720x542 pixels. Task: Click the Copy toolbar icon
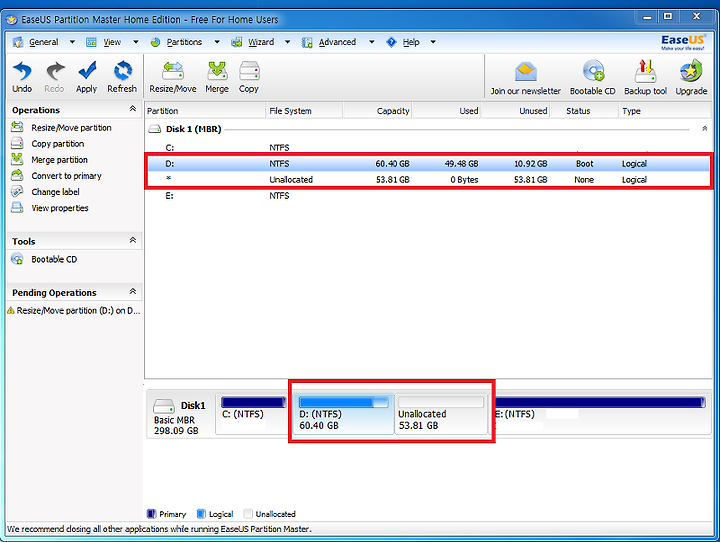[x=249, y=71]
